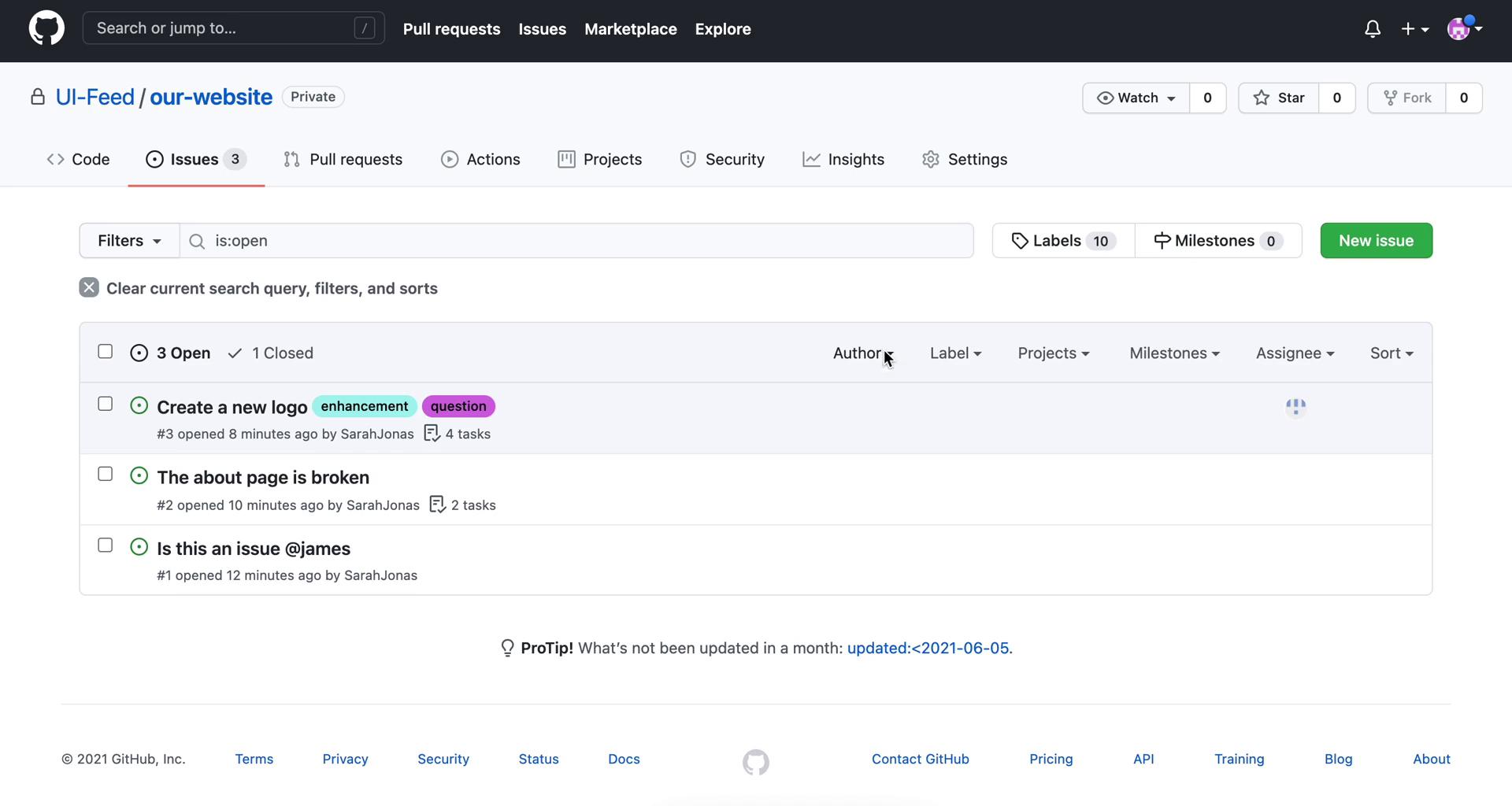Screen dimensions: 1512x806
Task: Open the Labels 10 button
Action: pos(1063,241)
